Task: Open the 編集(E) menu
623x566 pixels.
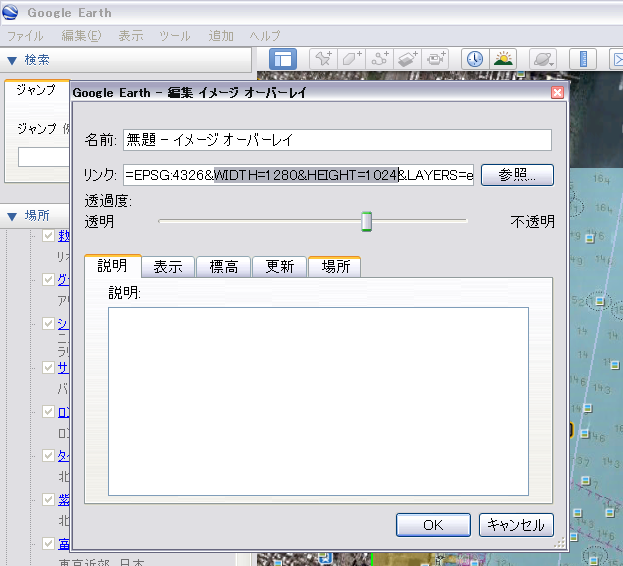Action: point(81,36)
